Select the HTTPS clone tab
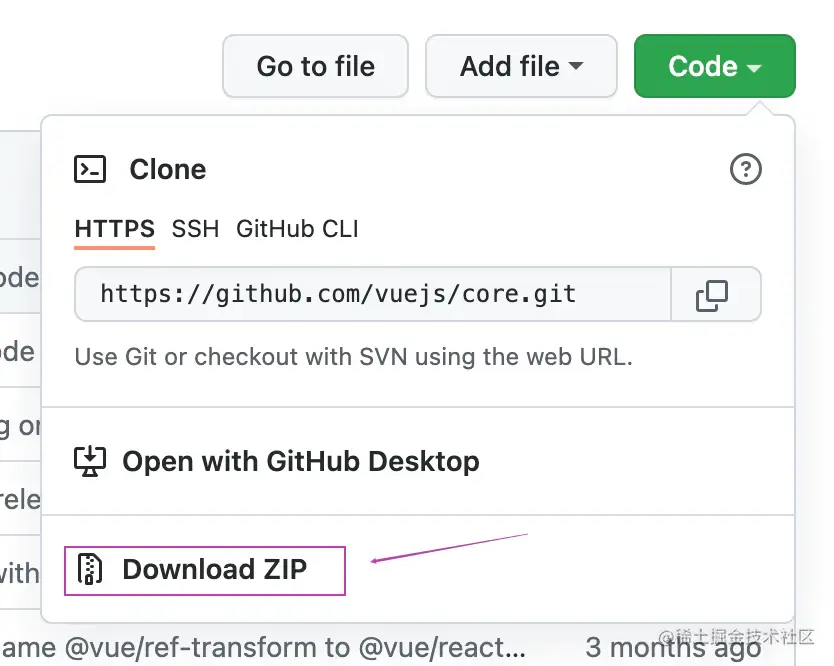834x666 pixels. point(115,229)
